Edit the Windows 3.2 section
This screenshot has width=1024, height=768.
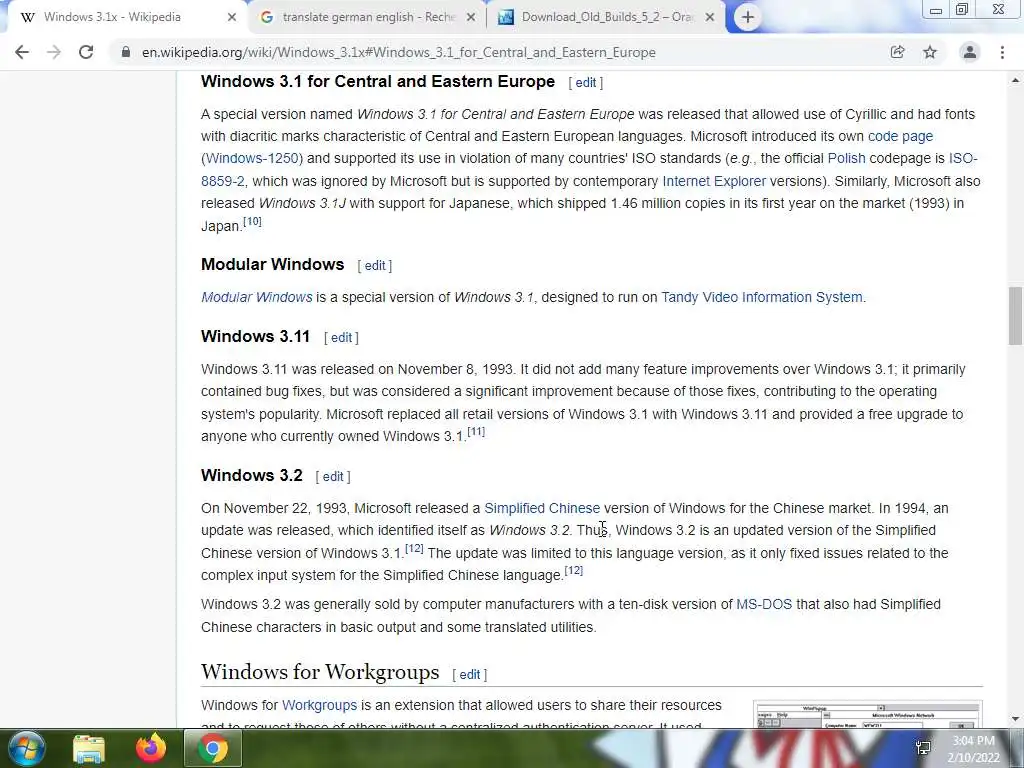point(333,477)
